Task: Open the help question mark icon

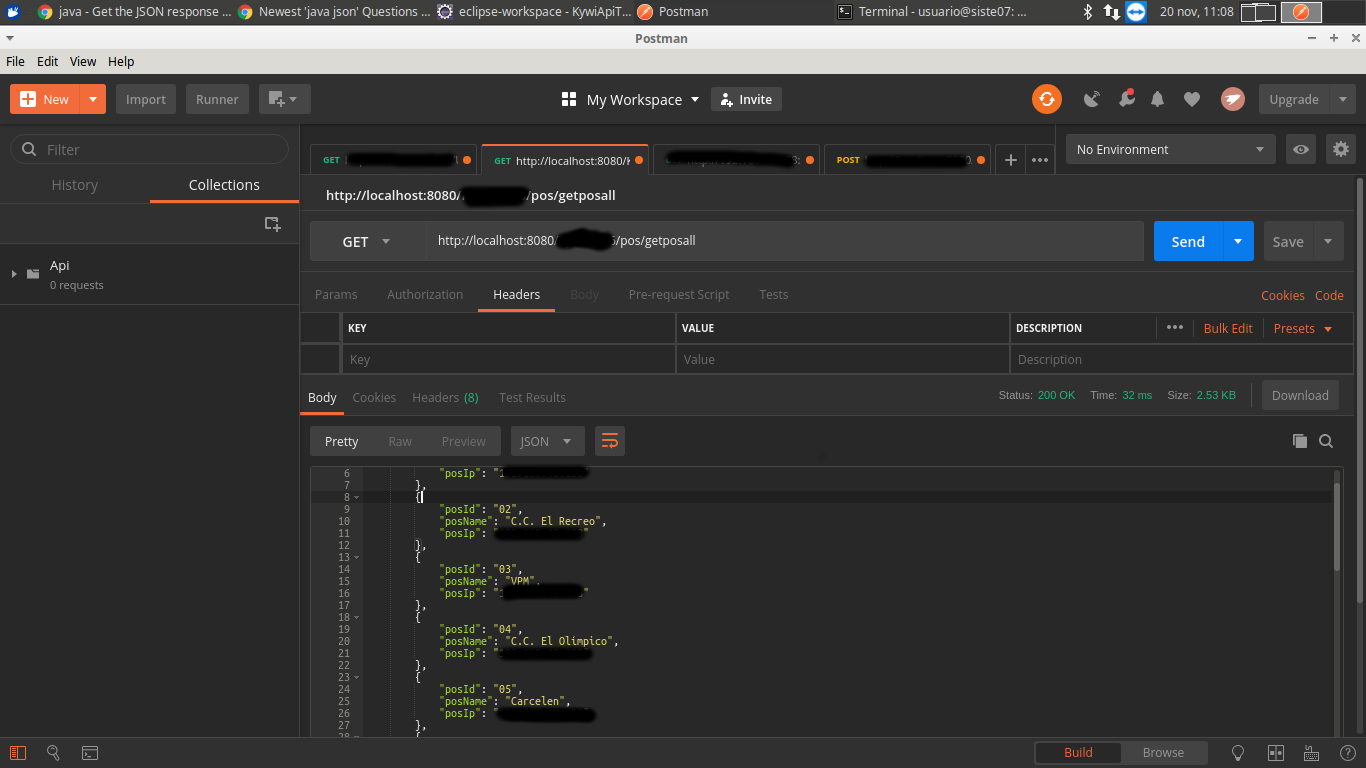Action: (1347, 753)
